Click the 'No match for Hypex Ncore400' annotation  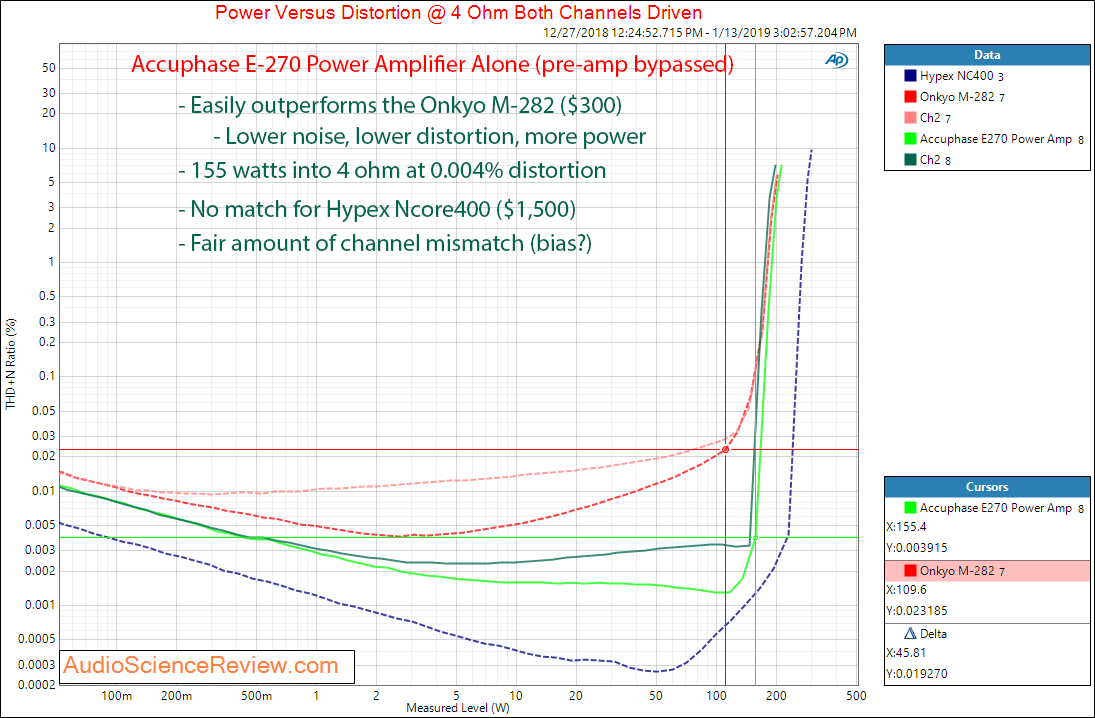point(377,209)
